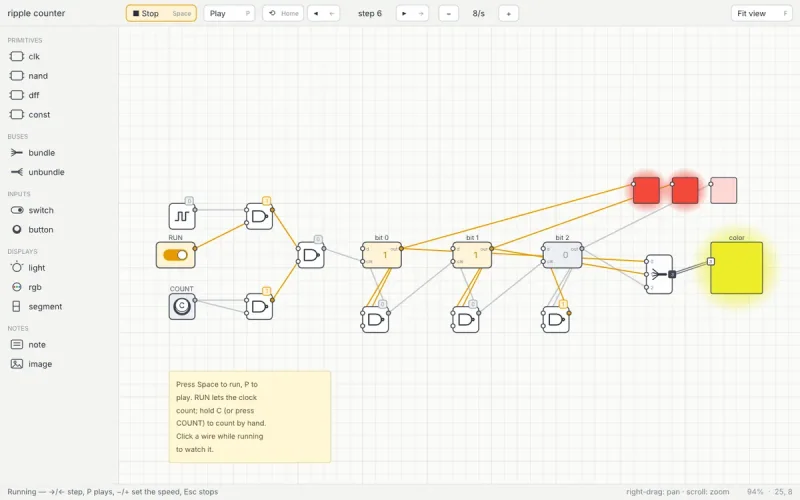The height and width of the screenshot is (500, 800).
Task: Click the Home reset button
Action: (283, 13)
